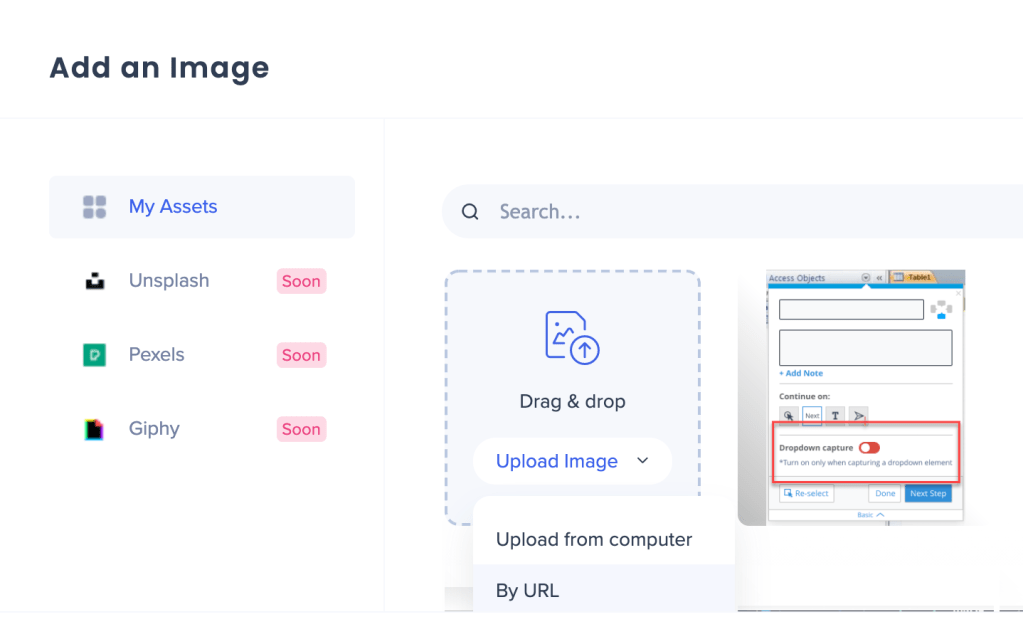The image size is (1023, 644).
Task: Click the chevron next to Upload Image
Action: point(642,461)
